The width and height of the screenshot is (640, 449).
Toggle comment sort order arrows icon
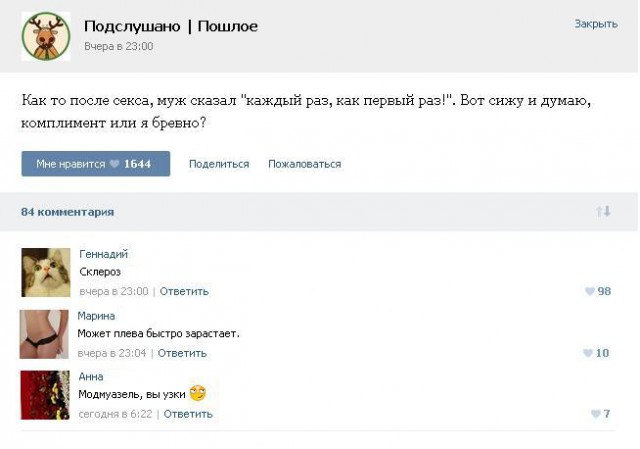pyautogui.click(x=603, y=212)
